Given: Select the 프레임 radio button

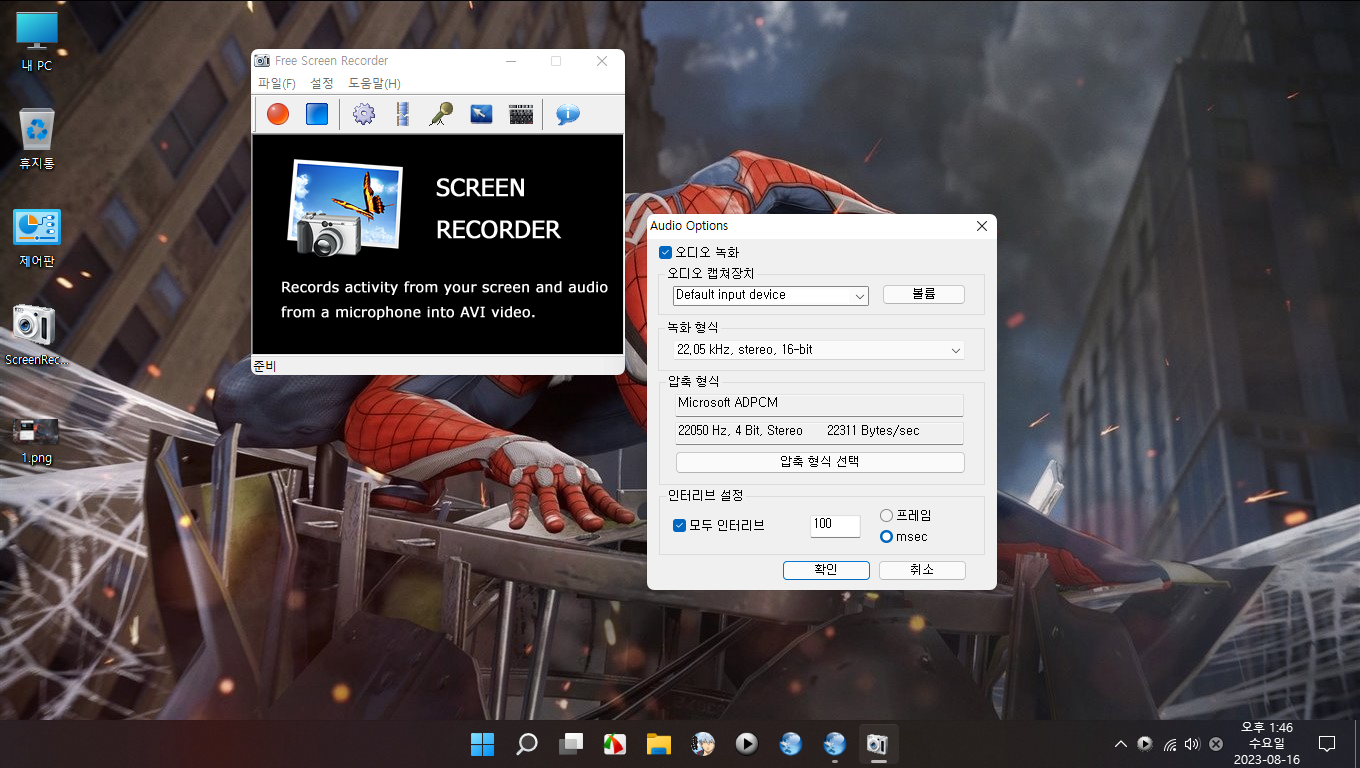Looking at the screenshot, I should pyautogui.click(x=886, y=515).
